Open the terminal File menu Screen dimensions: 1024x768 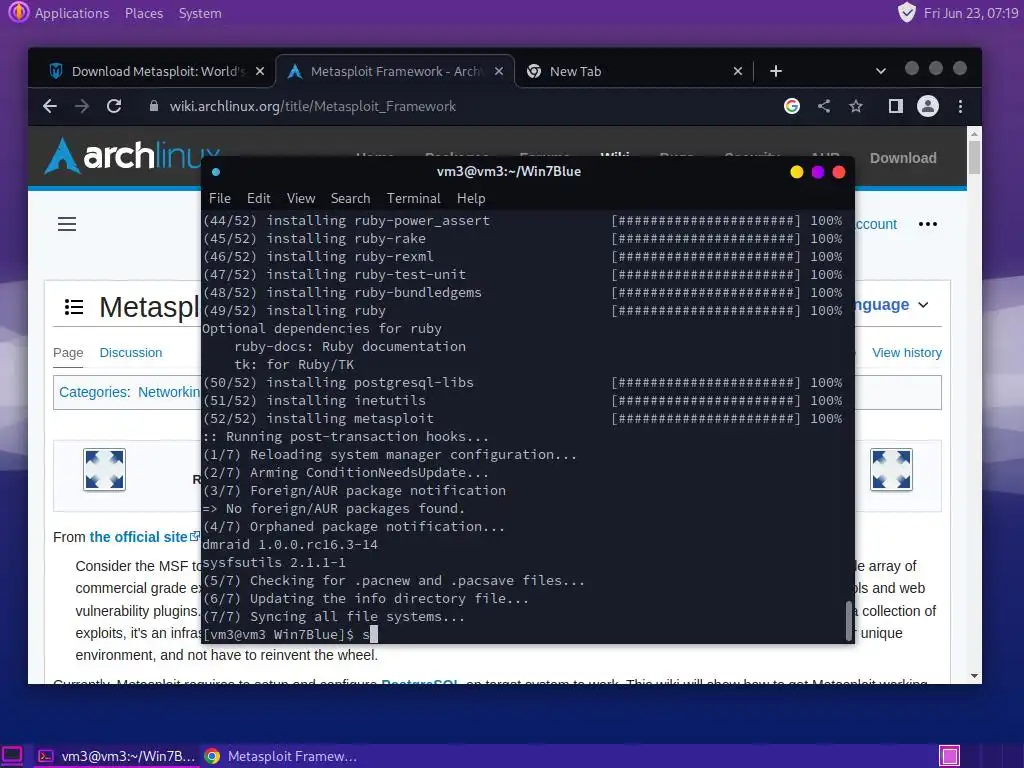point(219,199)
